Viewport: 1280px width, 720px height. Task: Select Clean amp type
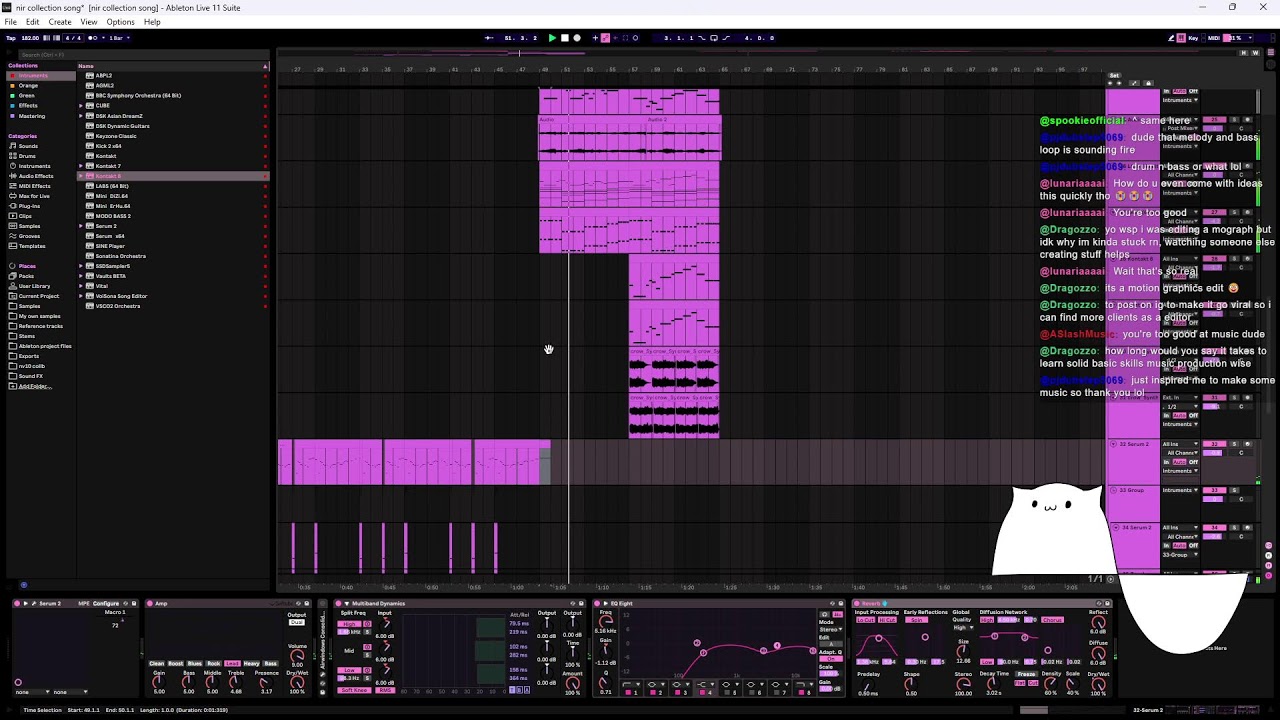point(156,663)
